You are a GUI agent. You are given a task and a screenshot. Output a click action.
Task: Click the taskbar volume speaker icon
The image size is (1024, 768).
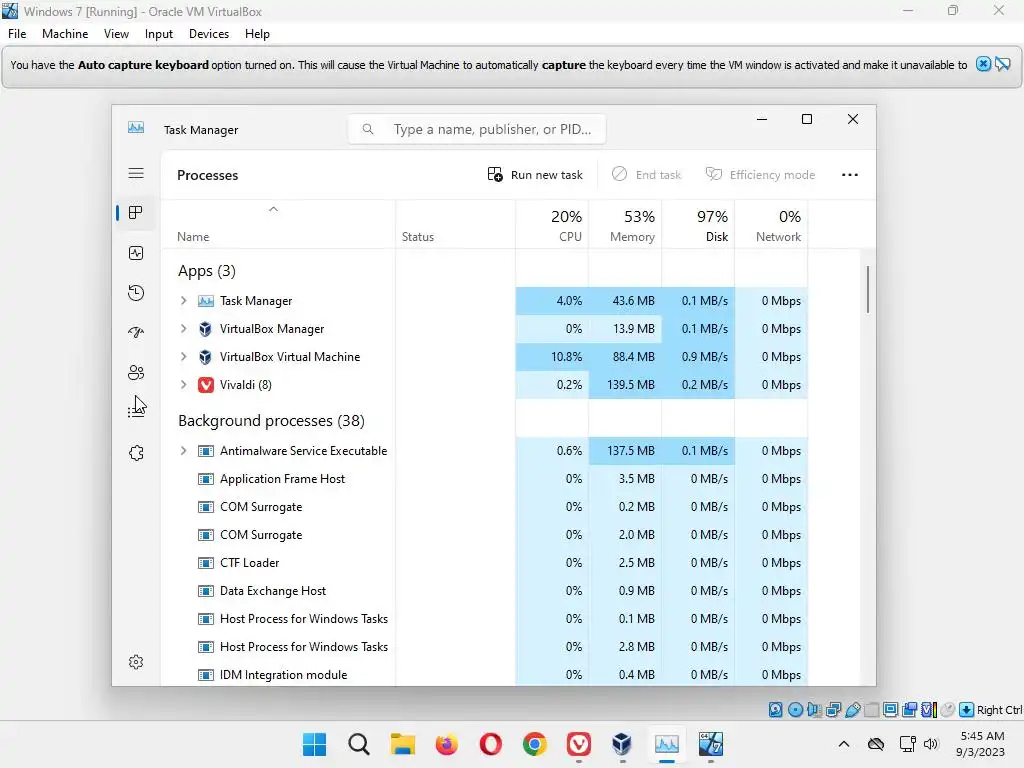coord(931,744)
